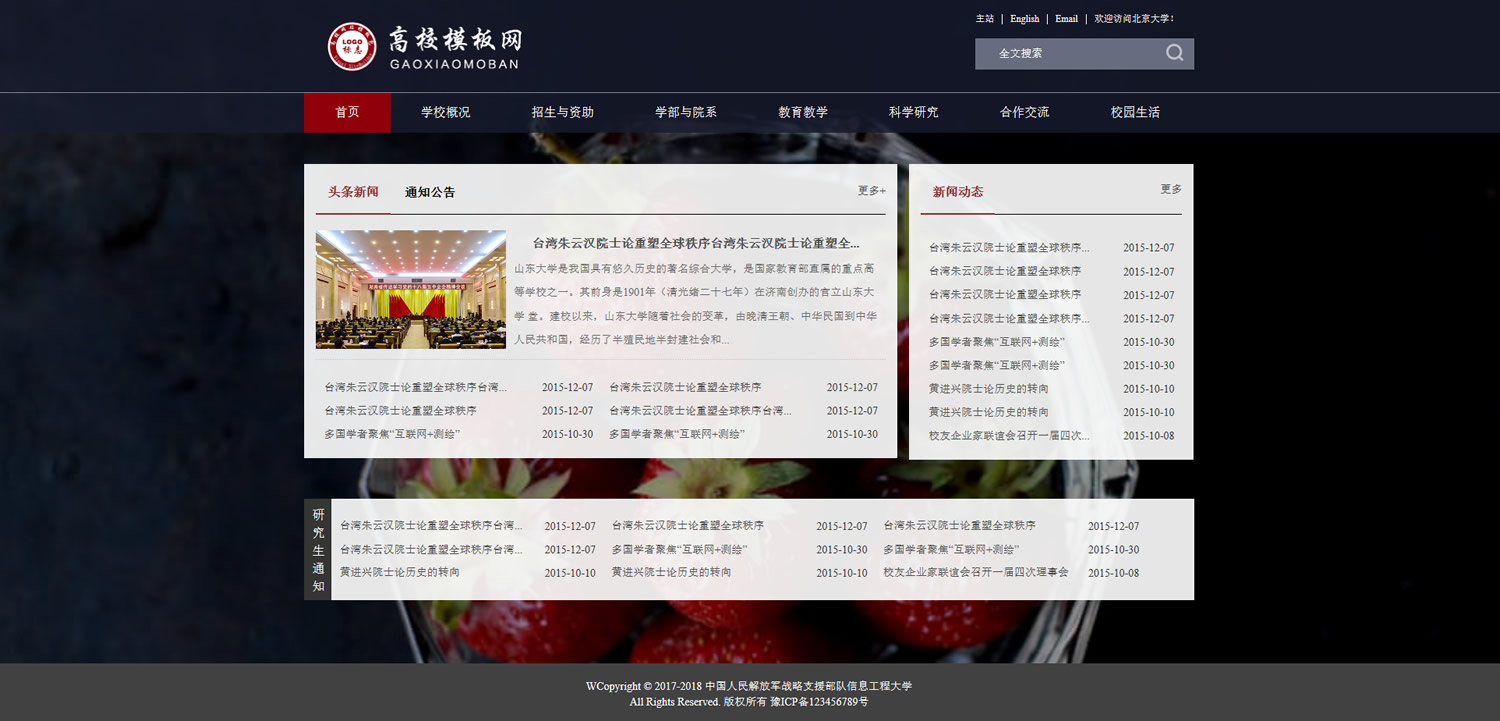This screenshot has width=1500, height=721.
Task: Open the 教育教学 navigation item
Action: click(x=803, y=113)
